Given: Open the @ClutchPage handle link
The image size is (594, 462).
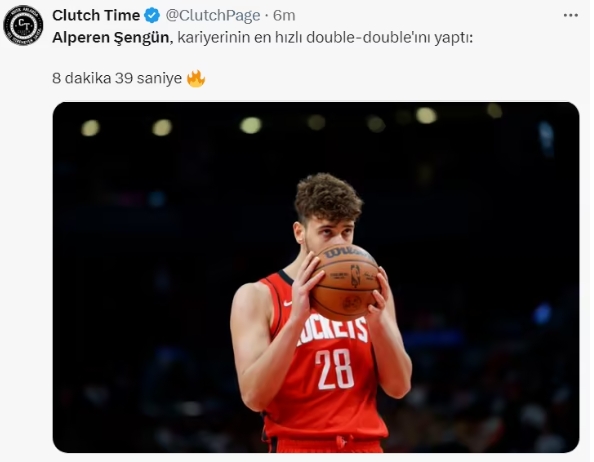Looking at the screenshot, I should point(213,16).
